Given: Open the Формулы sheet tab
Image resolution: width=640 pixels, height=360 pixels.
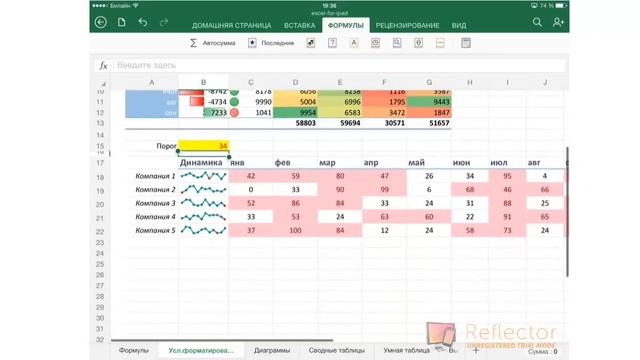Looking at the screenshot, I should [134, 350].
